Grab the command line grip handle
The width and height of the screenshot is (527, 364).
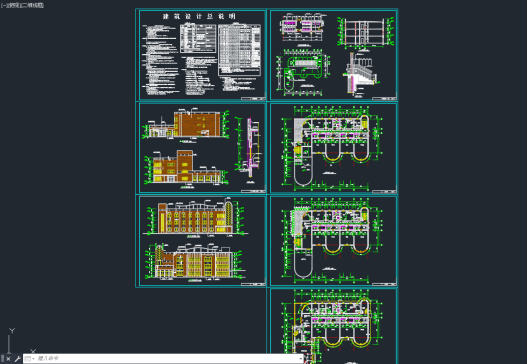coord(2,359)
